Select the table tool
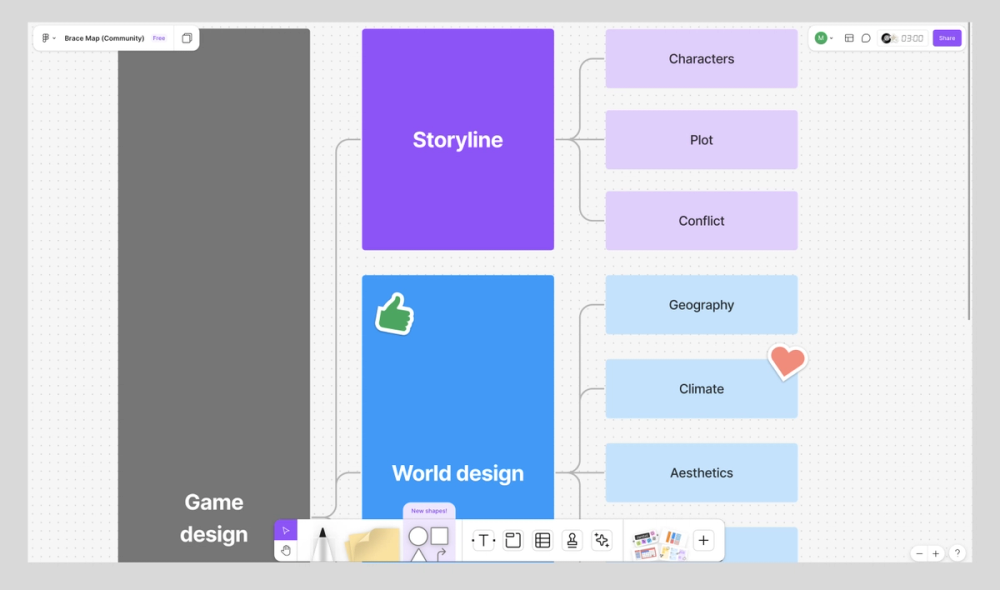The image size is (1000, 590). point(541,540)
